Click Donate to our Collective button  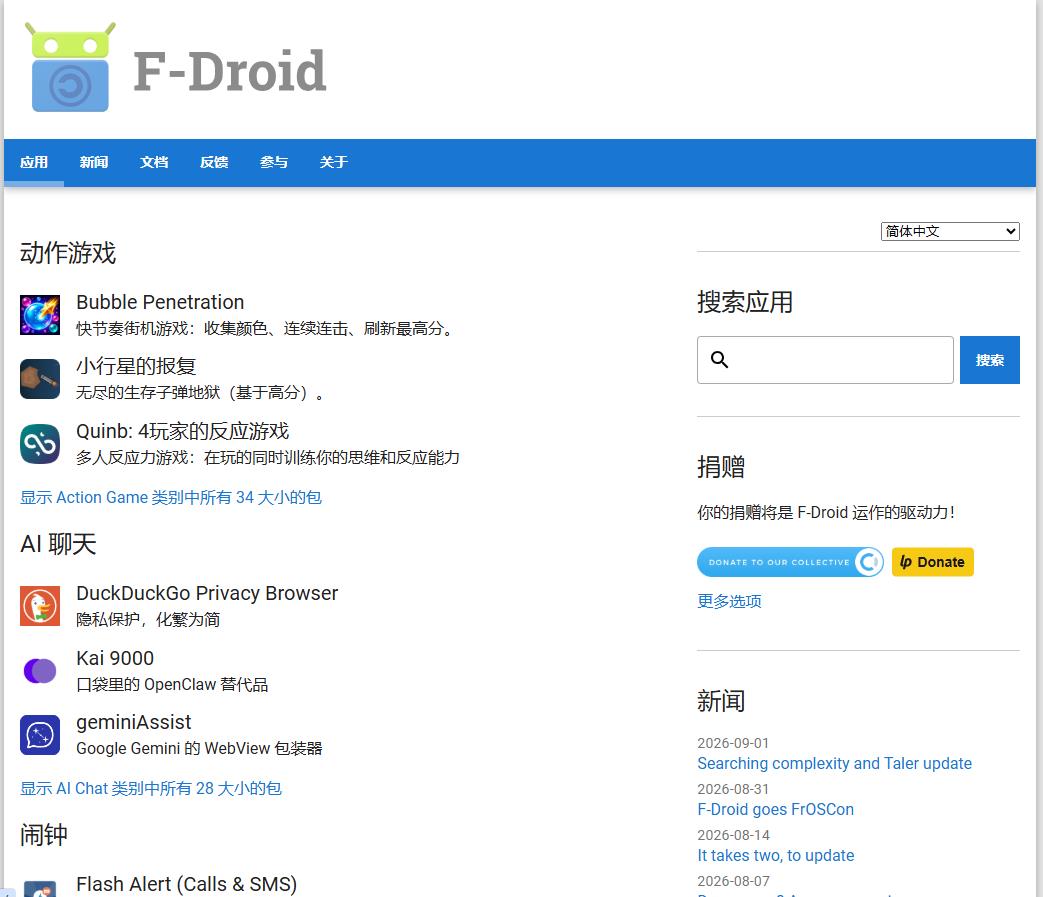pos(790,562)
